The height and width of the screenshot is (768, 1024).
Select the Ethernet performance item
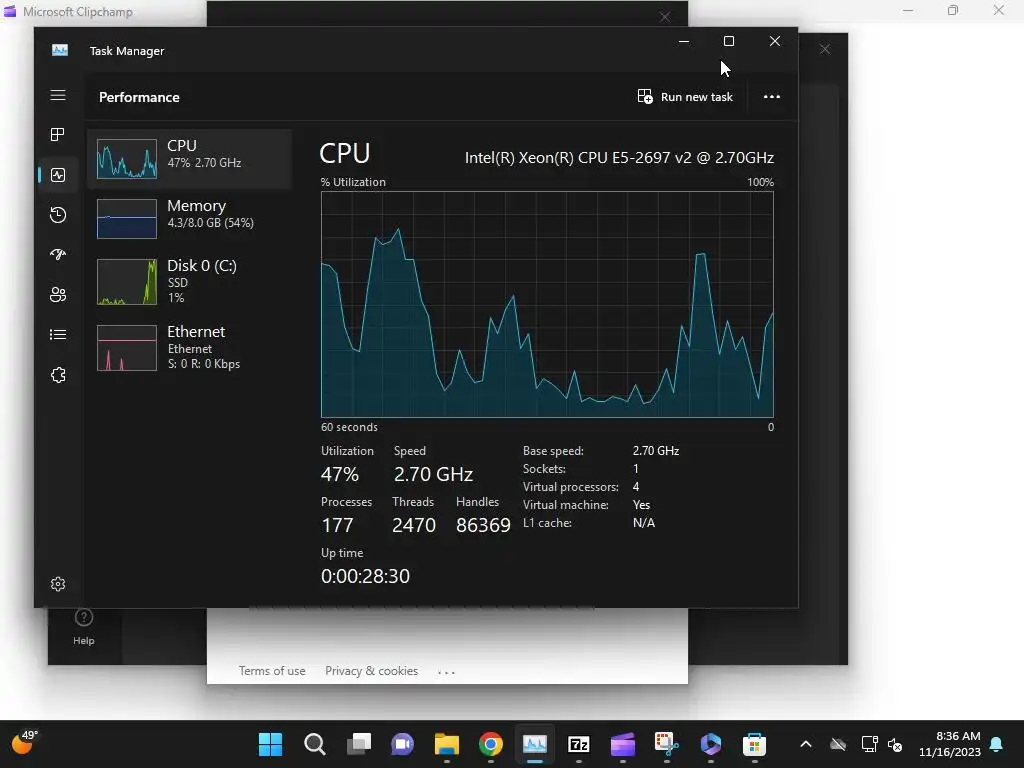click(189, 347)
